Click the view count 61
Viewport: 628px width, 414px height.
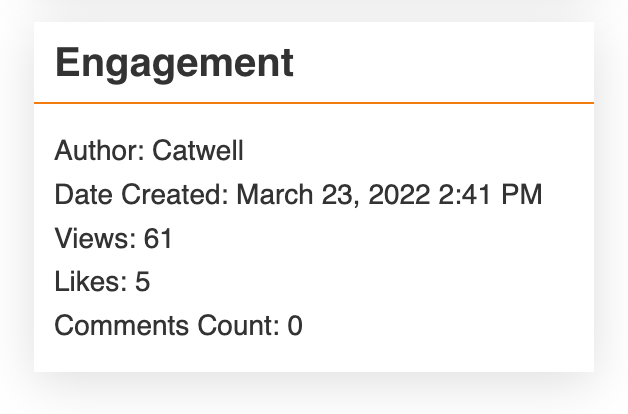click(158, 238)
